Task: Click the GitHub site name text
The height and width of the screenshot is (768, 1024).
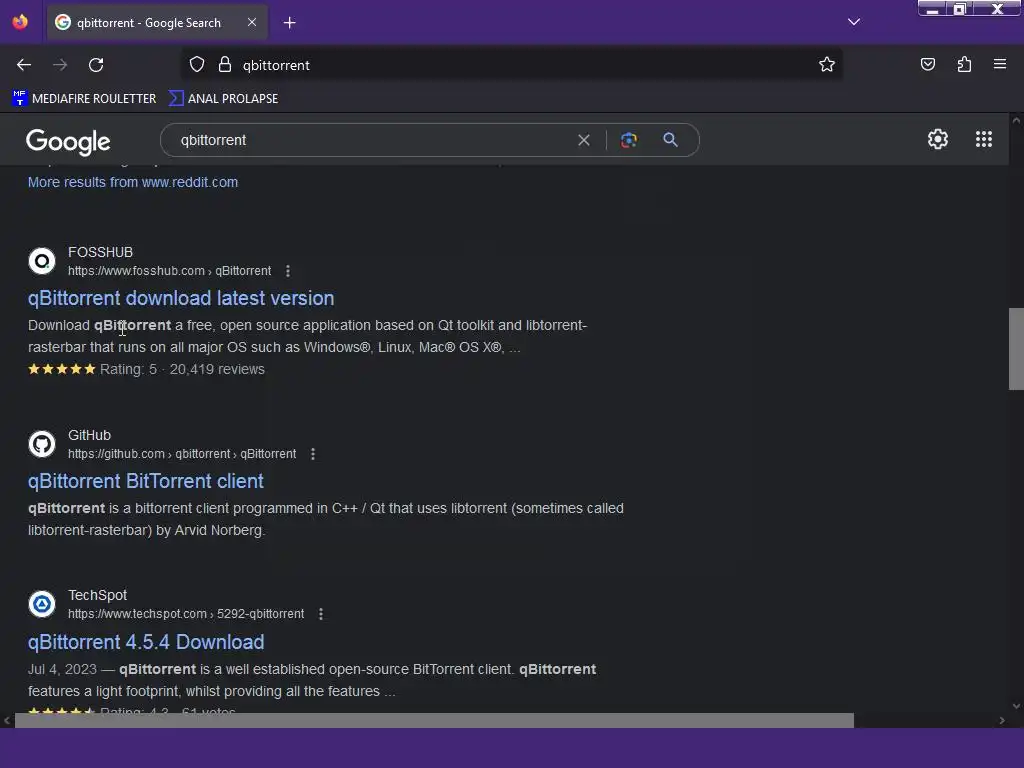Action: pyautogui.click(x=89, y=435)
